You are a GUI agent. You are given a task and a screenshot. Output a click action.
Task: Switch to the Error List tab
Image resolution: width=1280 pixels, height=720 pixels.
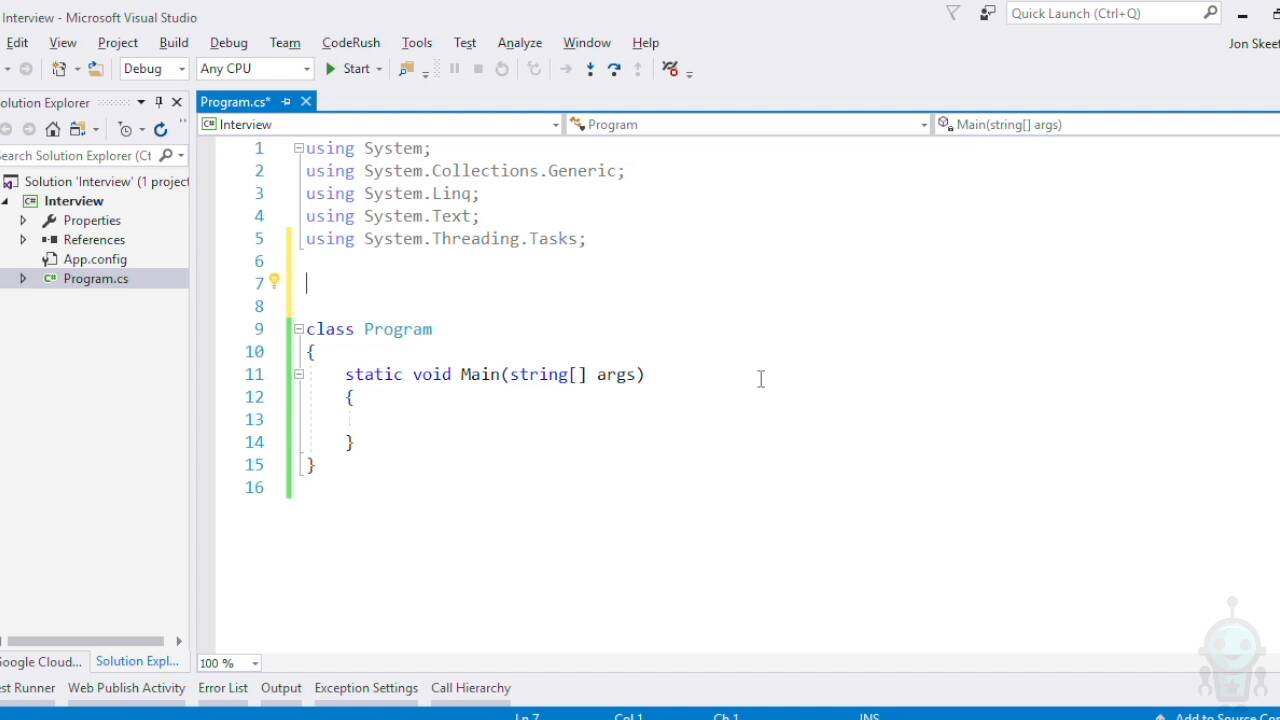(x=222, y=688)
